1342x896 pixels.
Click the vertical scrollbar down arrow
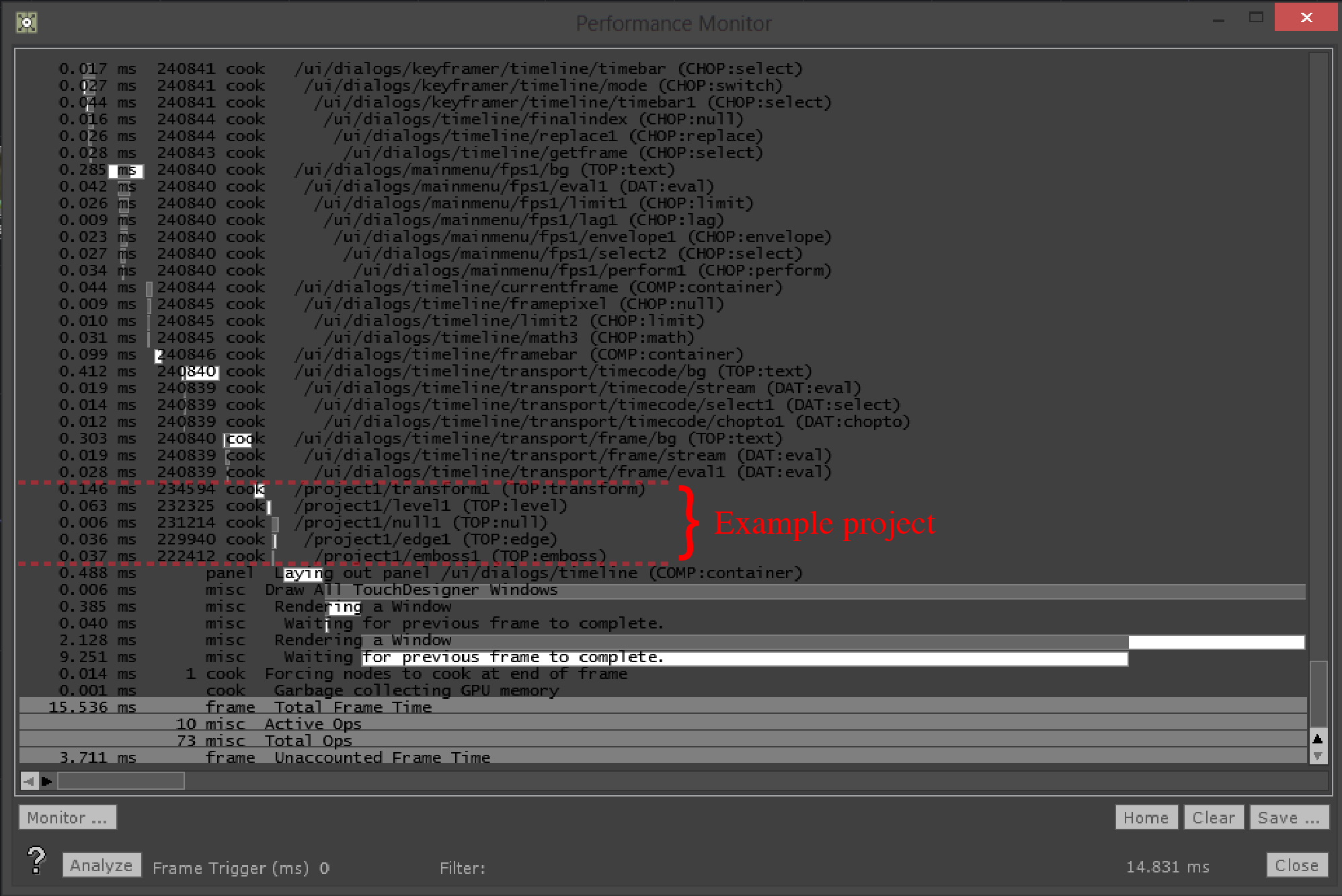1317,756
